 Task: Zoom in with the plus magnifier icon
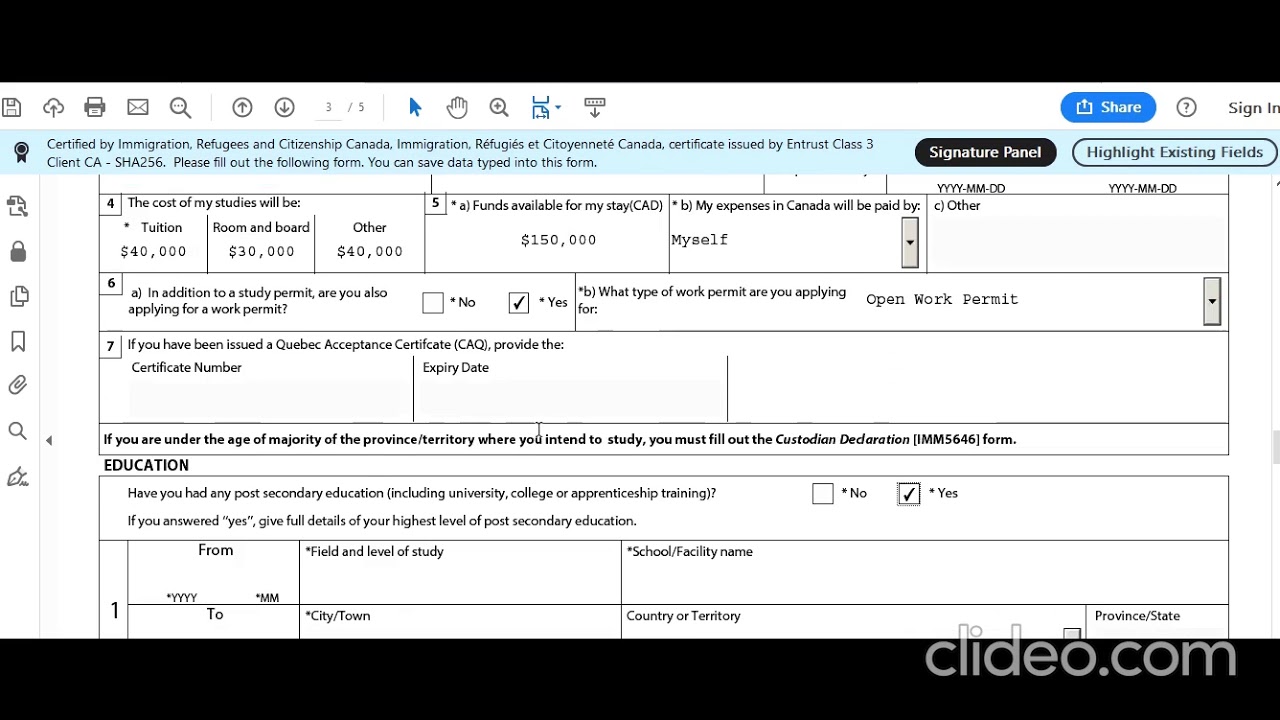(499, 107)
